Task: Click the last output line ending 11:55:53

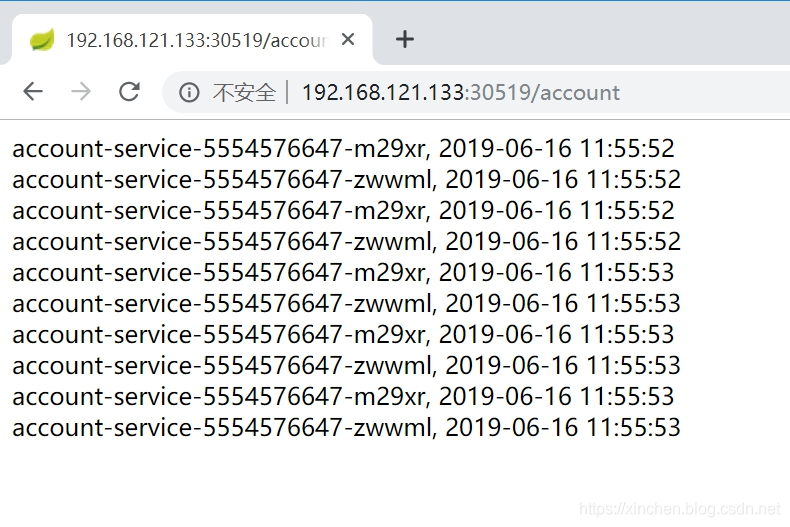Action: point(347,428)
